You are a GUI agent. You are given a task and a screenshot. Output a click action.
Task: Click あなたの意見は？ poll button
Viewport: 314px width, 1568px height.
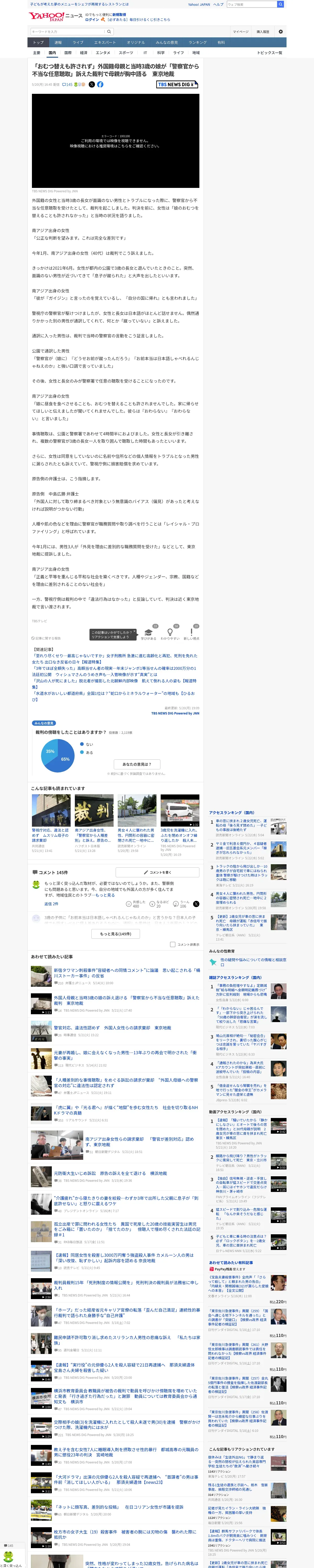(x=137, y=764)
